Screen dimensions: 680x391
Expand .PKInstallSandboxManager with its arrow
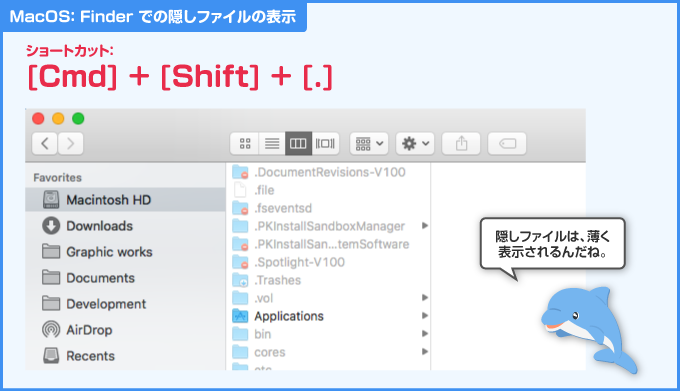[x=425, y=226]
